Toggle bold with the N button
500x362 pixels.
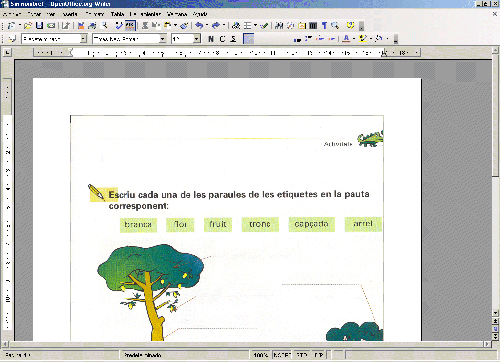tap(211, 39)
